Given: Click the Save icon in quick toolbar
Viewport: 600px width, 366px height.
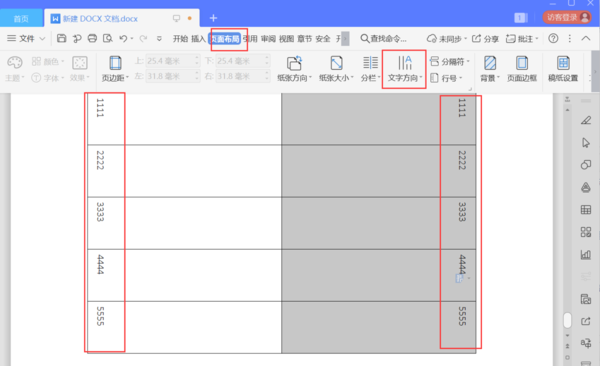Looking at the screenshot, I should (62, 38).
